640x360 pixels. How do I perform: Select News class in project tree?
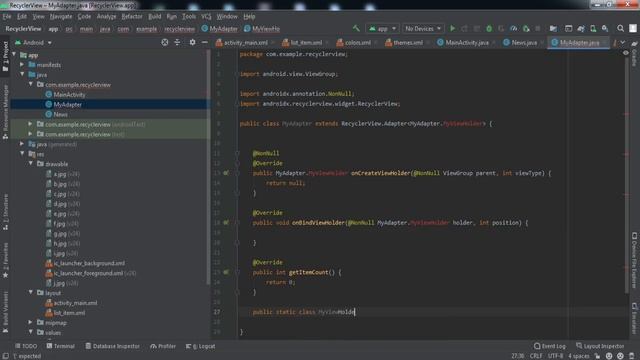[x=60, y=114]
